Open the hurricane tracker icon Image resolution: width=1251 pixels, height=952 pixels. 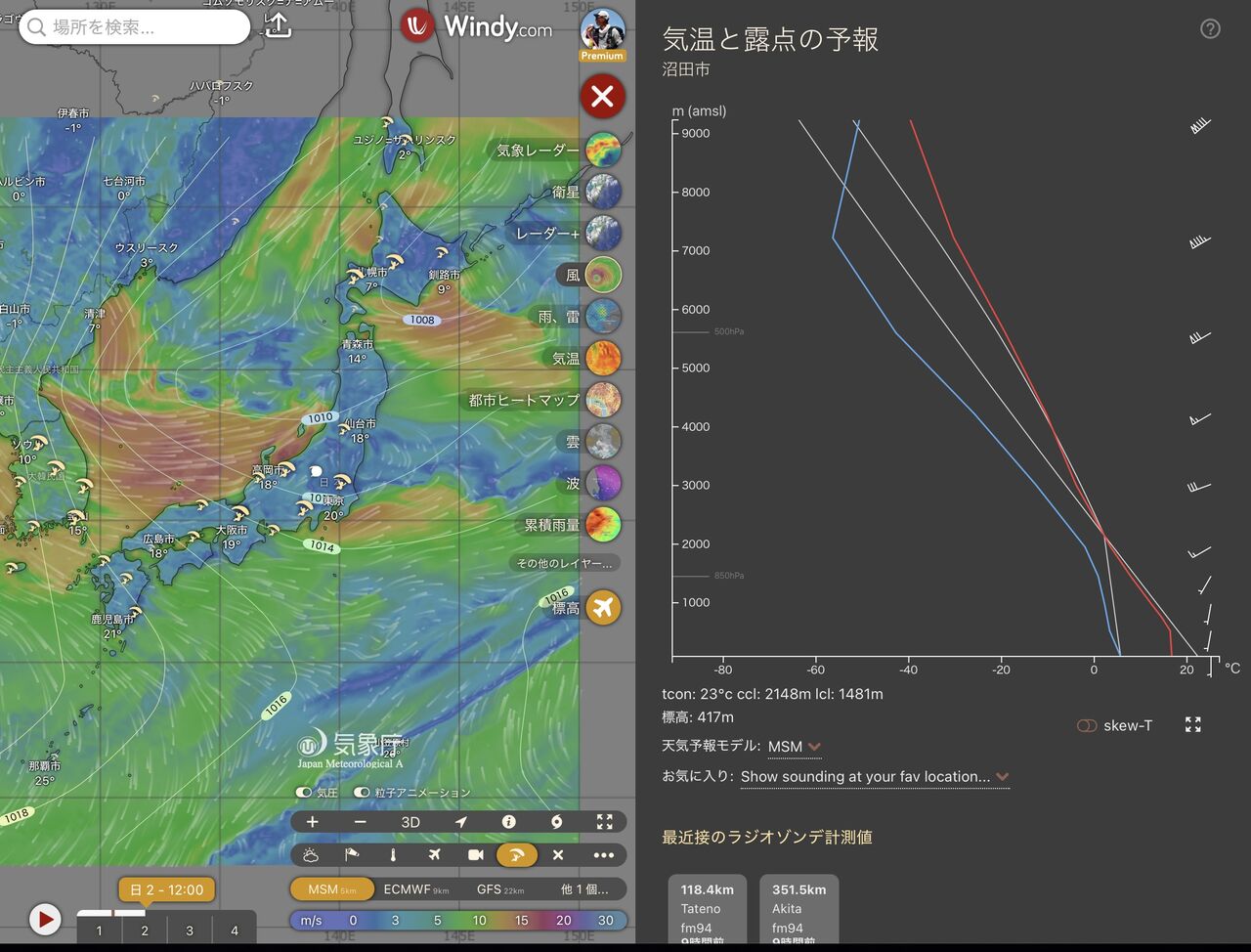tap(556, 822)
